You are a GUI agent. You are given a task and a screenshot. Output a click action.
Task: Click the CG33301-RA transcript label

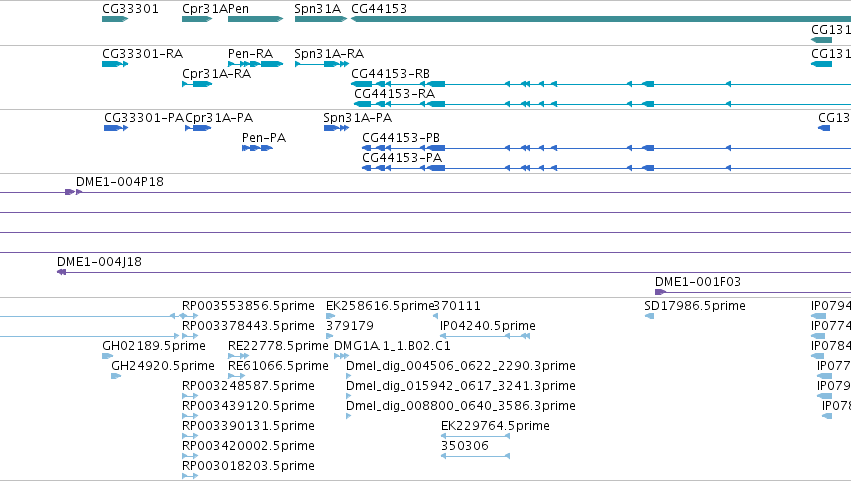pyautogui.click(x=143, y=54)
